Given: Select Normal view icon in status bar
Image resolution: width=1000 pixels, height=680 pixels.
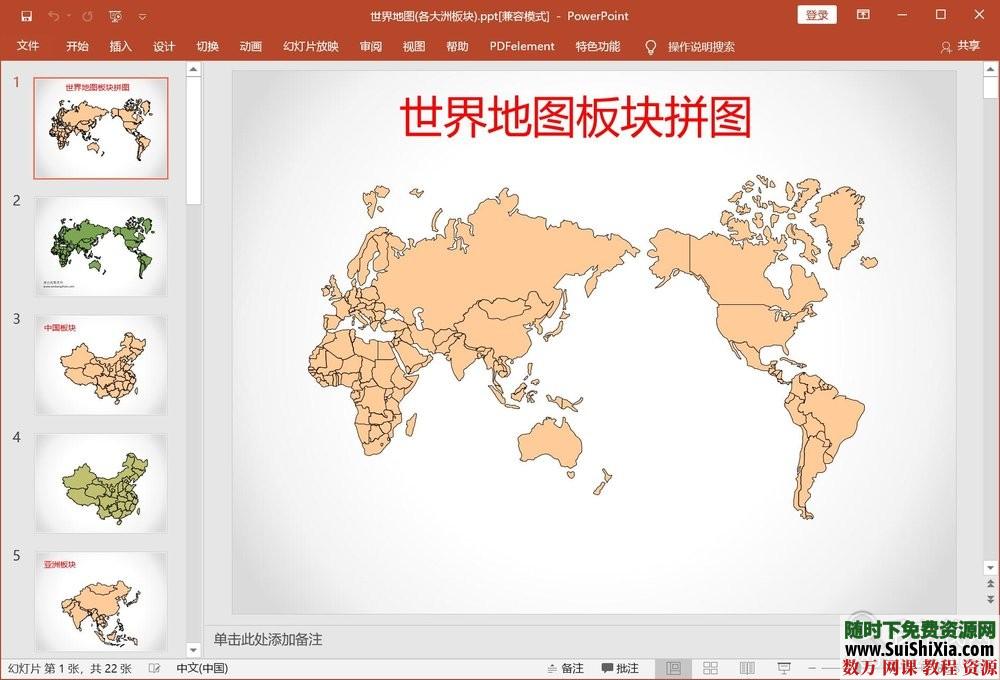Looking at the screenshot, I should pyautogui.click(x=674, y=667).
